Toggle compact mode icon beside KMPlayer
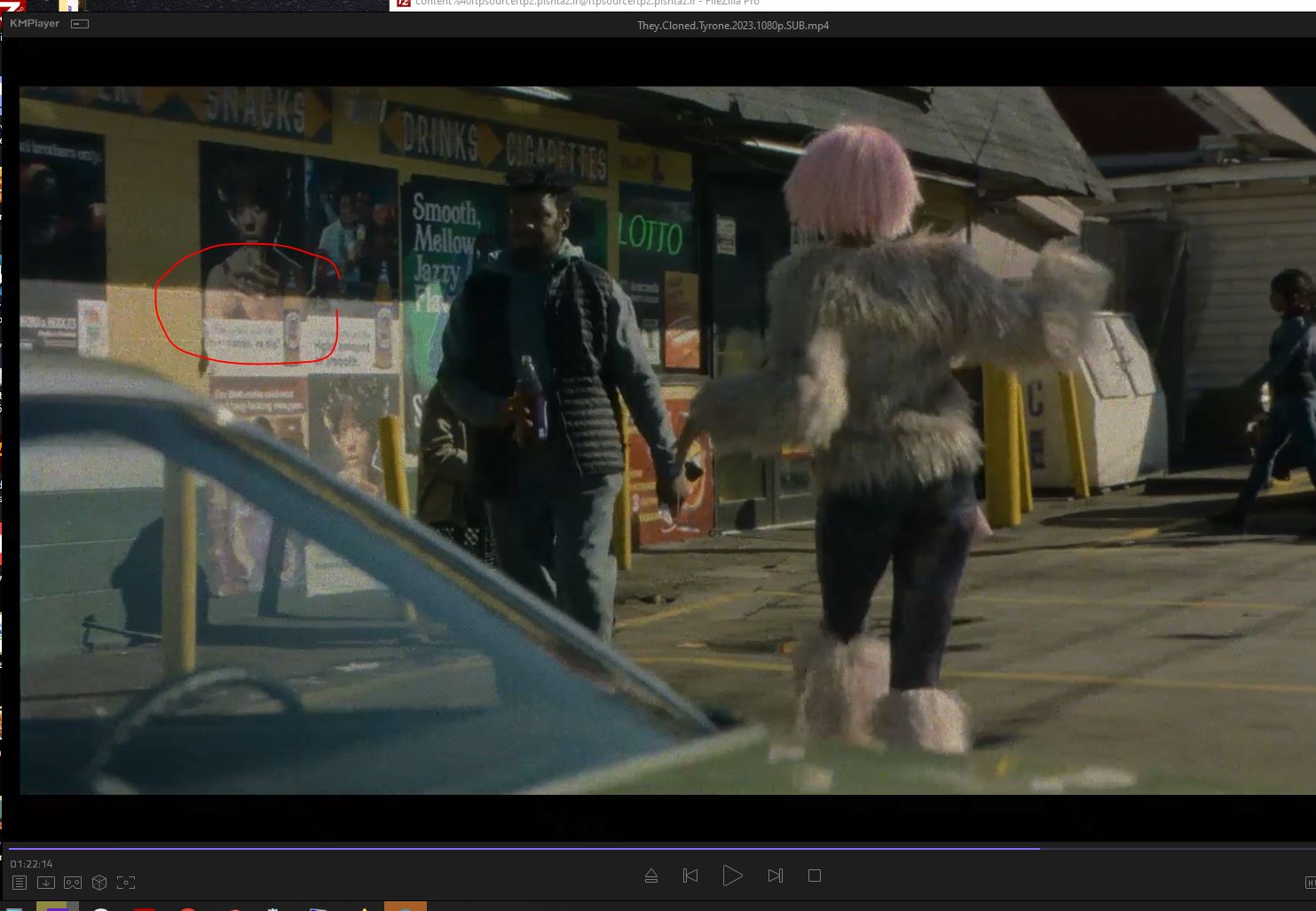 click(x=80, y=24)
